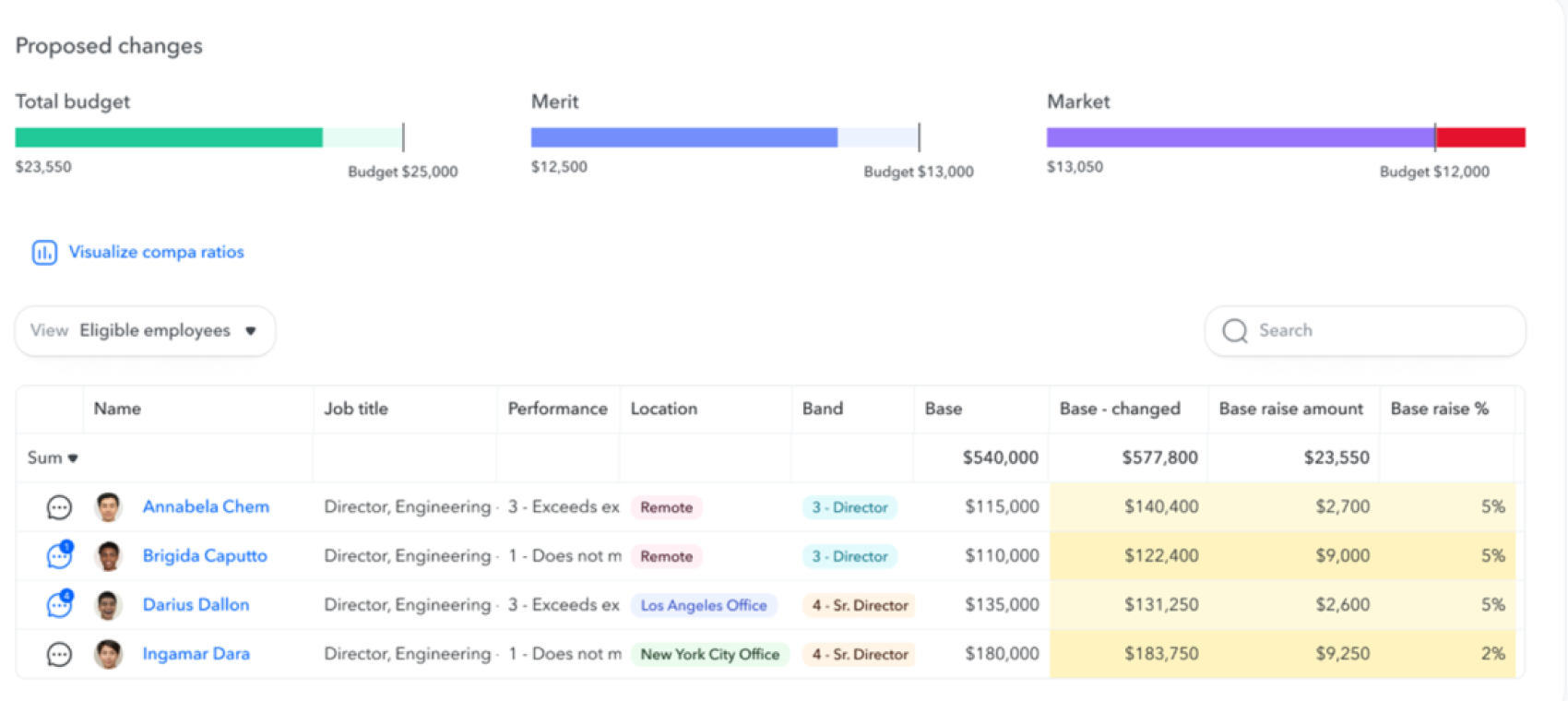Click the search magnifier icon
The width and height of the screenshot is (1568, 701).
point(1234,331)
